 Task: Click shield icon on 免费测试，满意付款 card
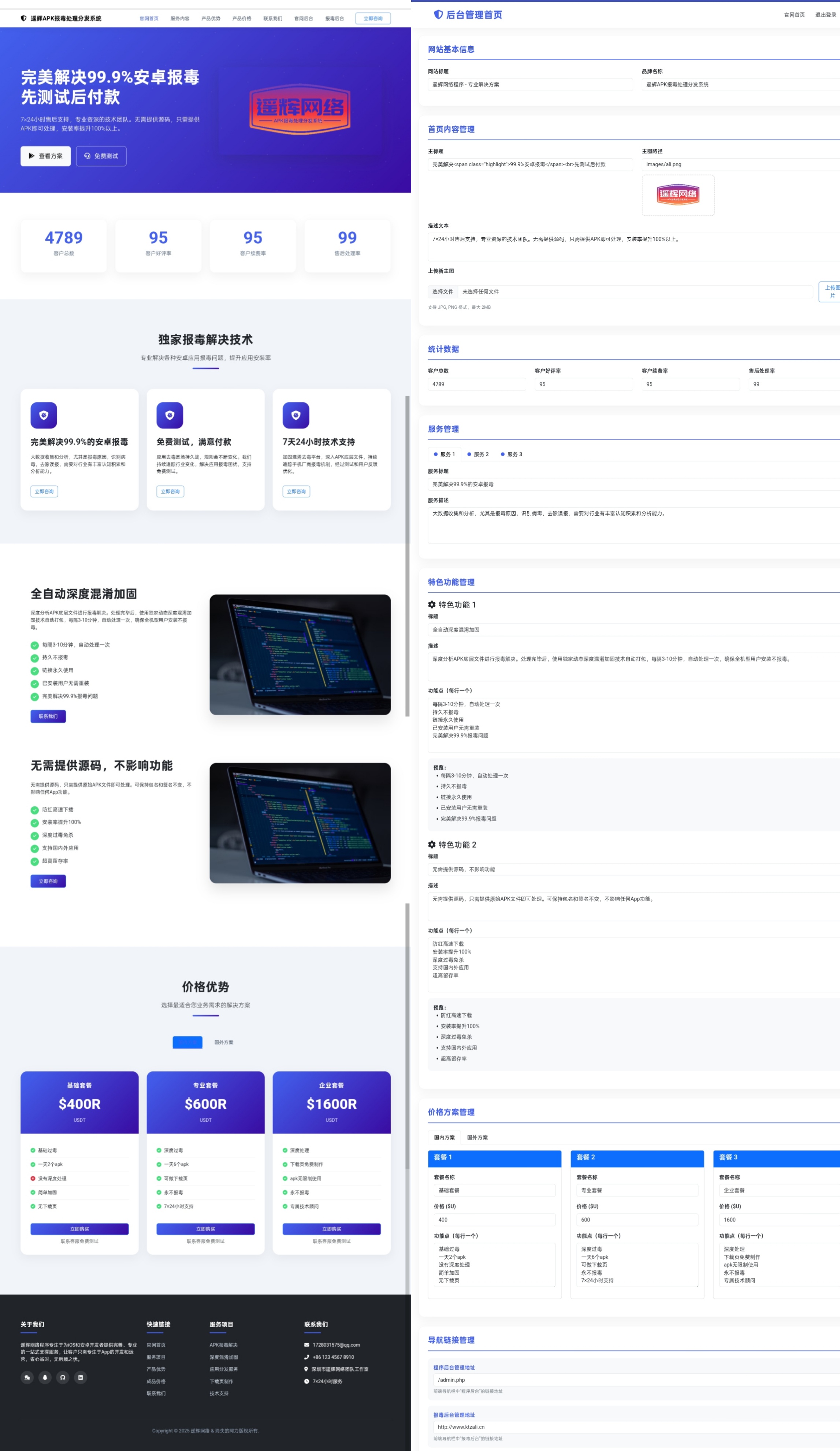click(170, 415)
